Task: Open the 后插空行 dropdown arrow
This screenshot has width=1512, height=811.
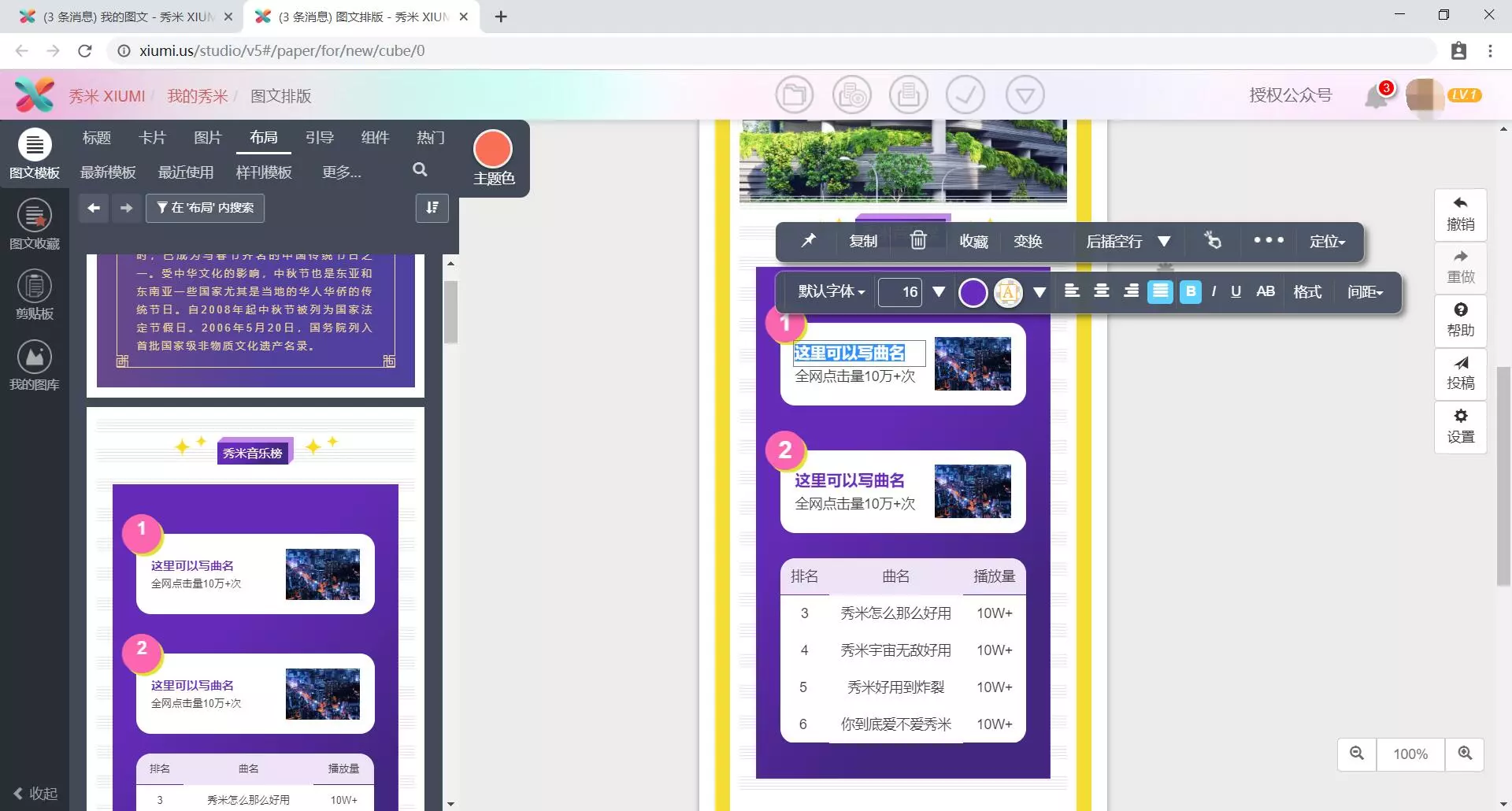Action: [x=1164, y=241]
